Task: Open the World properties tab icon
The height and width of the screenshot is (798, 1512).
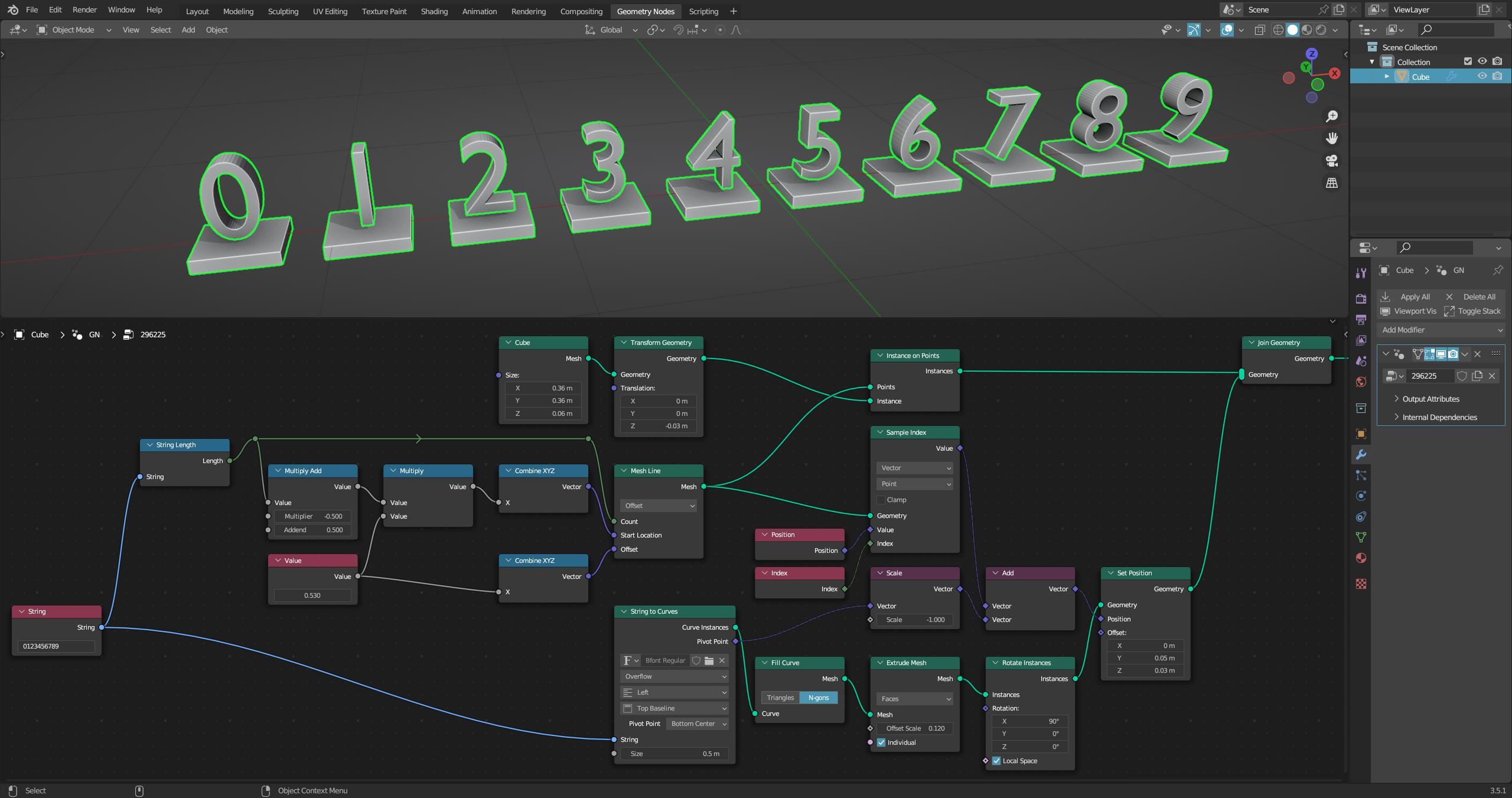Action: coord(1361,382)
